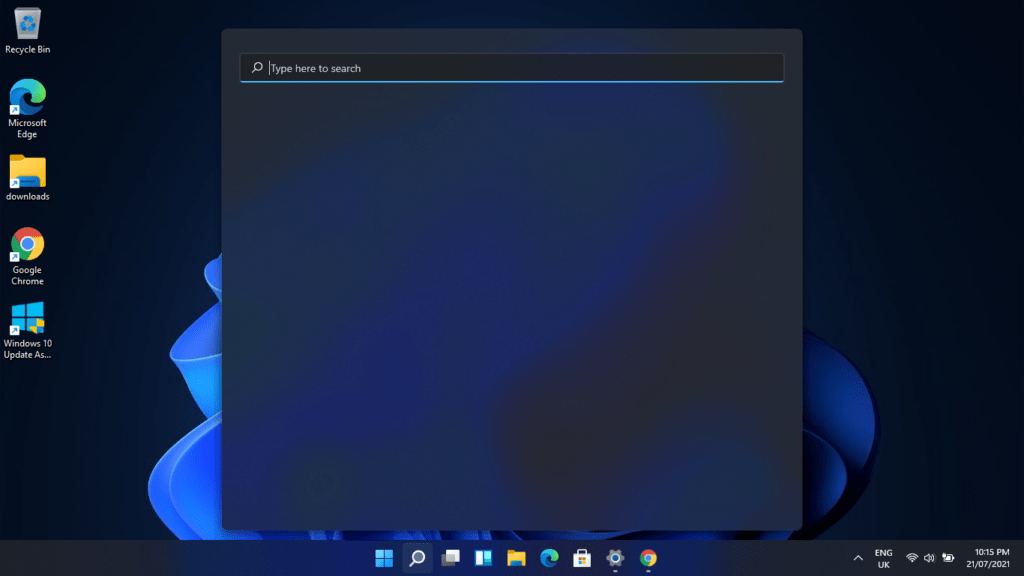Viewport: 1024px width, 576px height.
Task: Switch to Google Chrome in the taskbar
Action: (x=648, y=558)
